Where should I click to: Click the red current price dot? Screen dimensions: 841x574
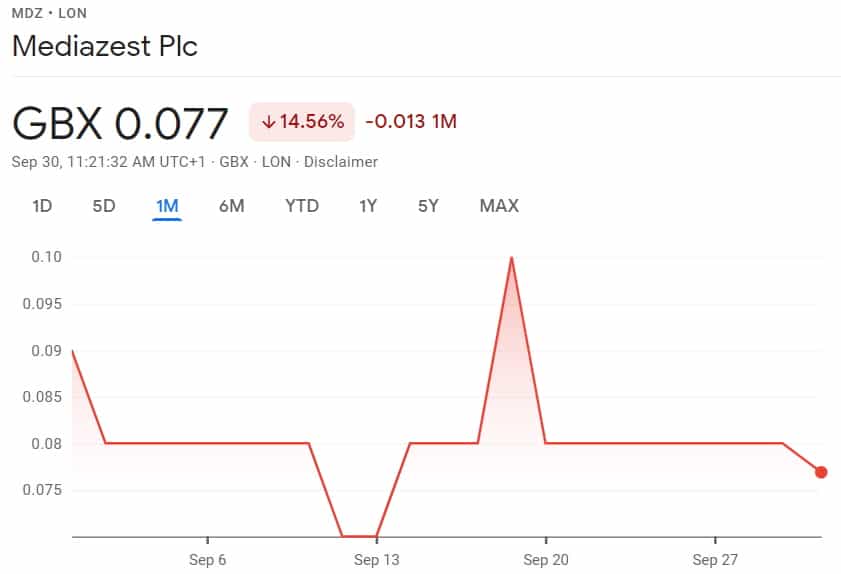[821, 472]
